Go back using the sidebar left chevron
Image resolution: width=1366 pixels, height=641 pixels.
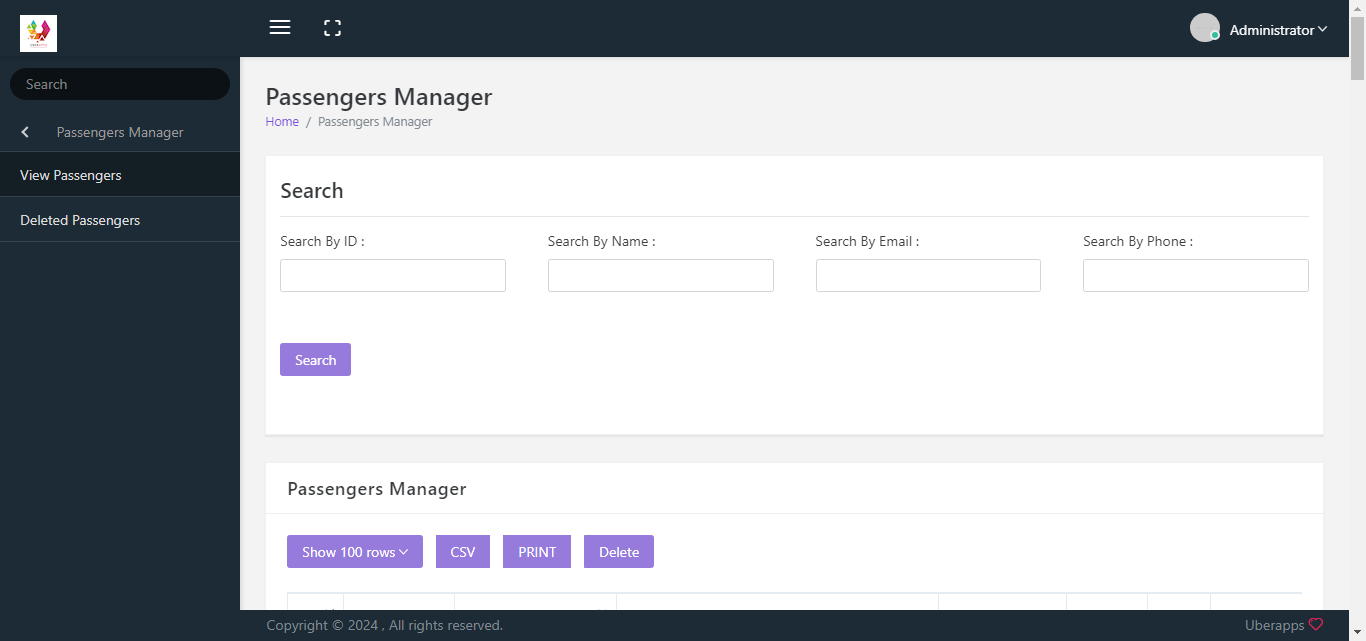pyautogui.click(x=25, y=132)
